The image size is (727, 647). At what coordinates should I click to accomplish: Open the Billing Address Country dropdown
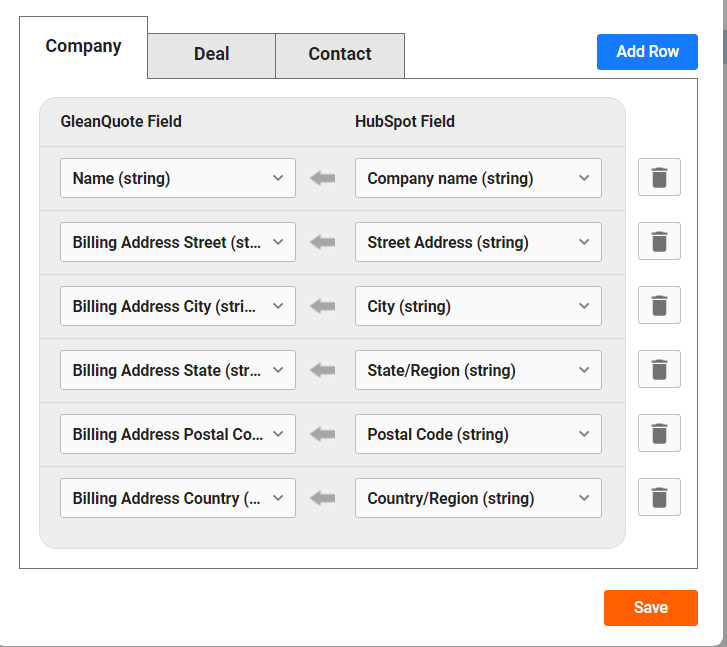(178, 498)
